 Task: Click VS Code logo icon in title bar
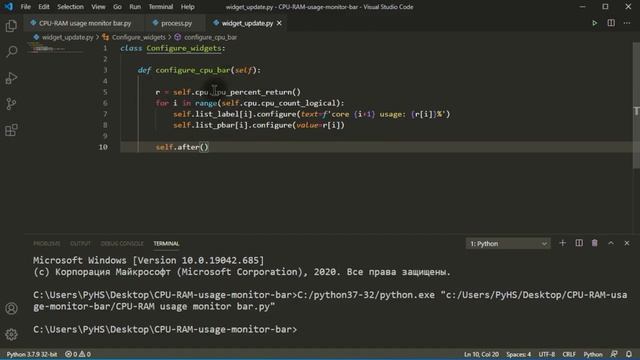pyautogui.click(x=9, y=7)
